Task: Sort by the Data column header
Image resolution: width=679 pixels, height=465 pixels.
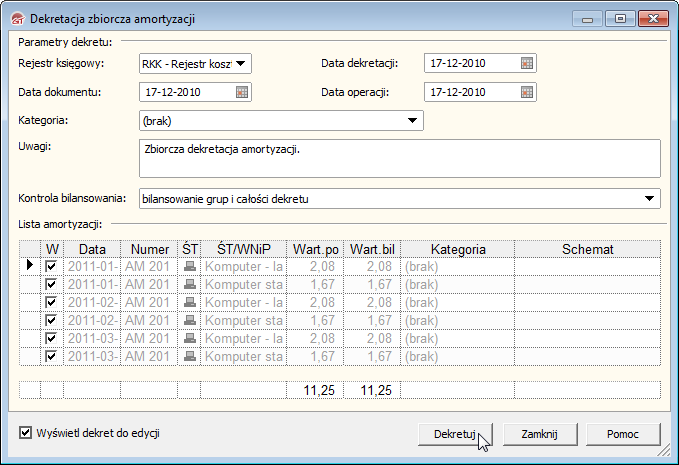Action: (x=92, y=248)
